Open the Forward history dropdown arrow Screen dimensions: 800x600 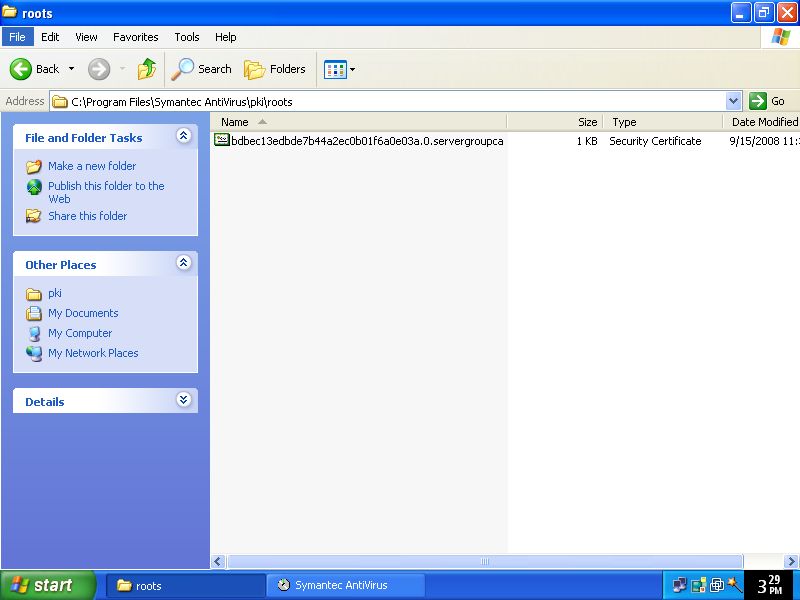pos(122,69)
